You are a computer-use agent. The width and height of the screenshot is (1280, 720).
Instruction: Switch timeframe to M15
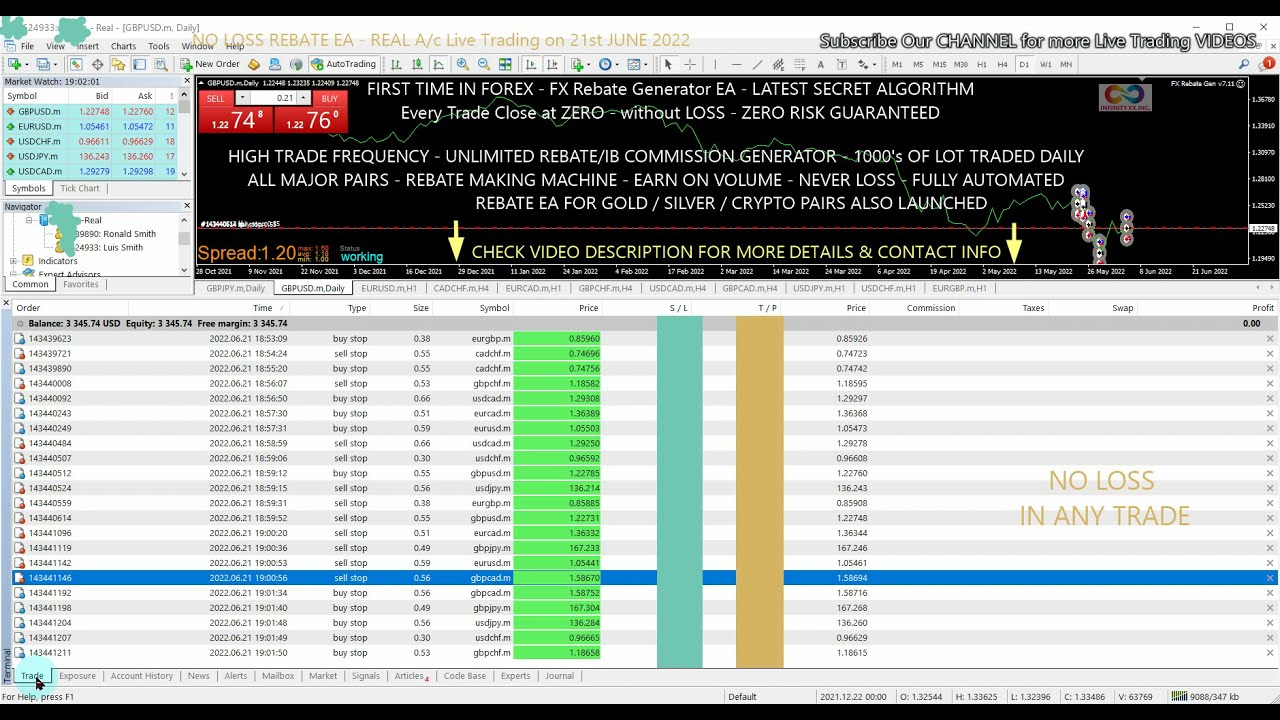point(939,64)
